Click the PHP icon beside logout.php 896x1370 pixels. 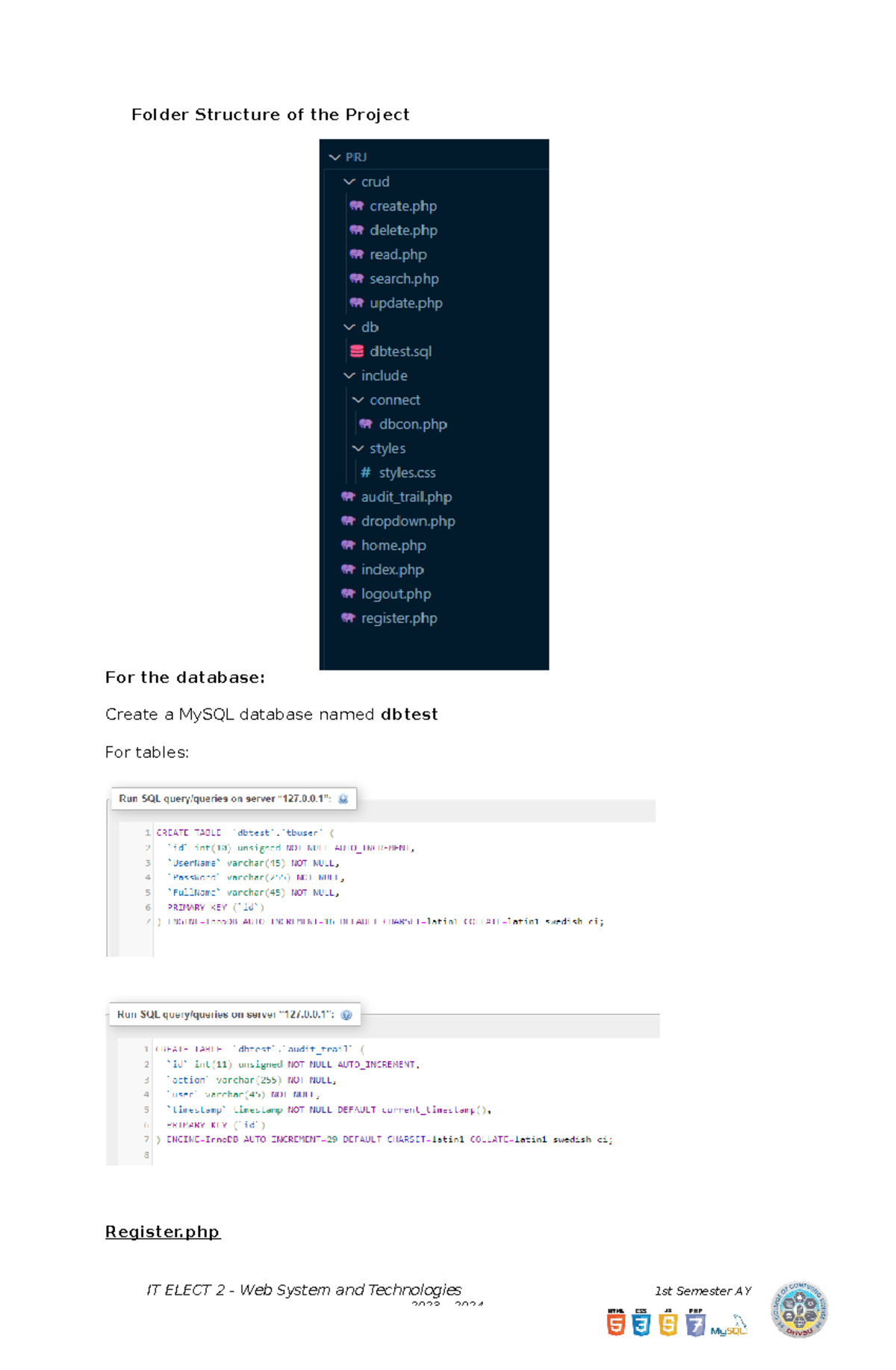click(347, 594)
